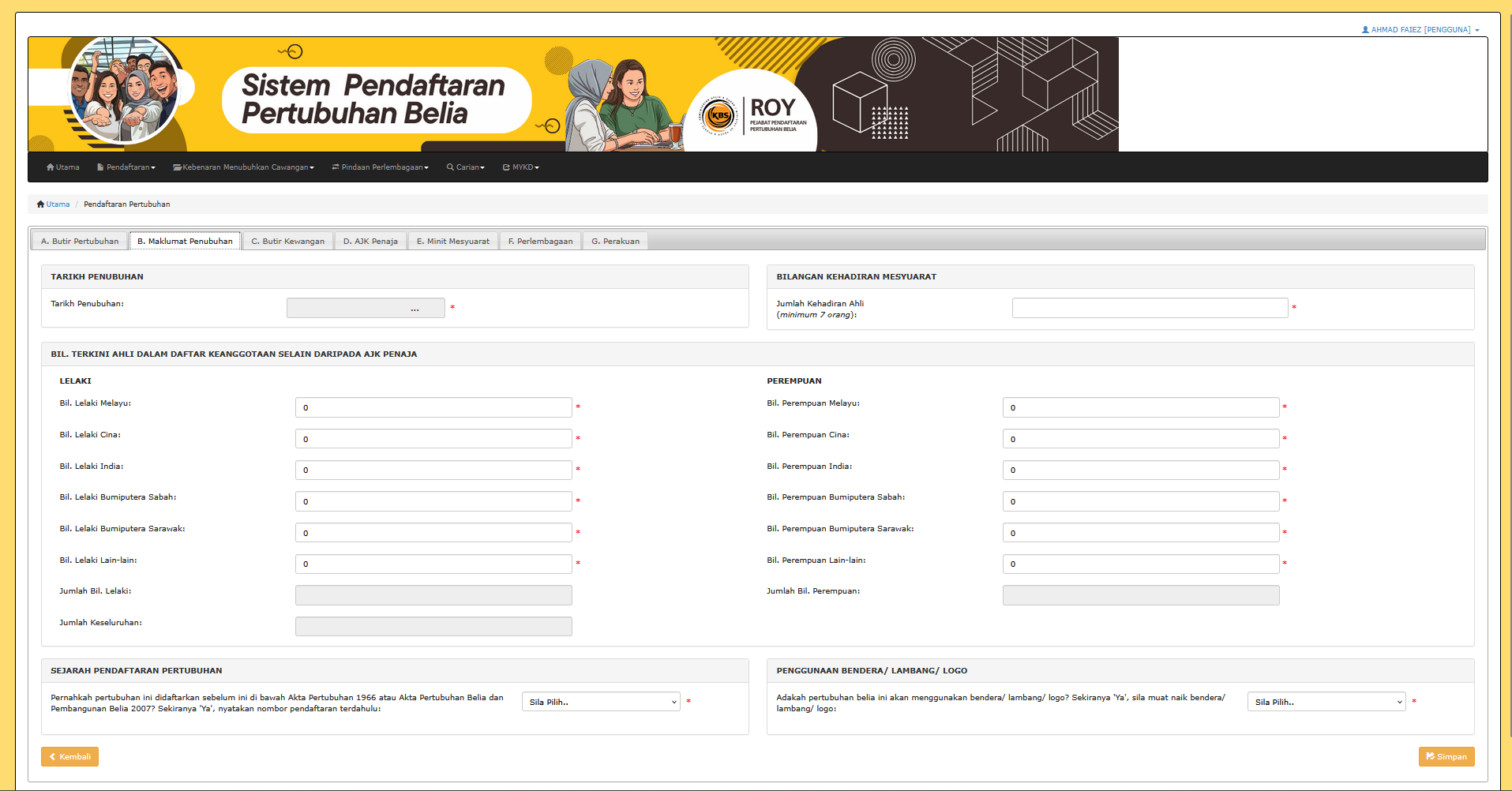Click the exchange icon beside Pindaan Perlembagaan
The image size is (1512, 791).
coord(336,167)
